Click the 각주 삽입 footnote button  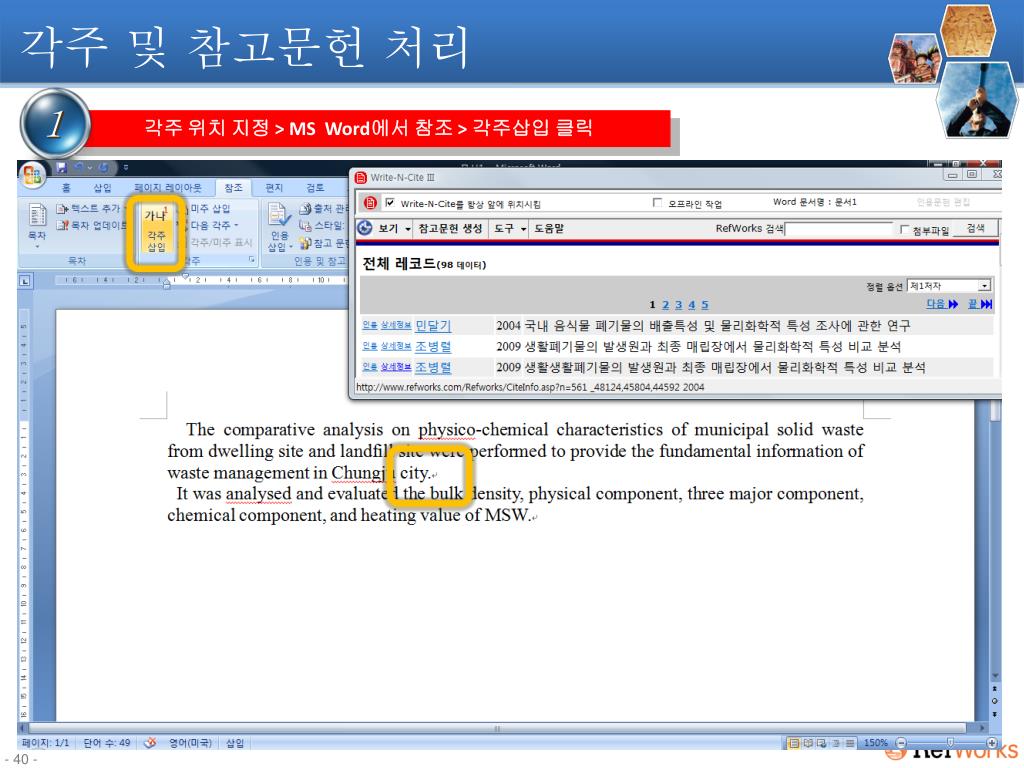(156, 232)
